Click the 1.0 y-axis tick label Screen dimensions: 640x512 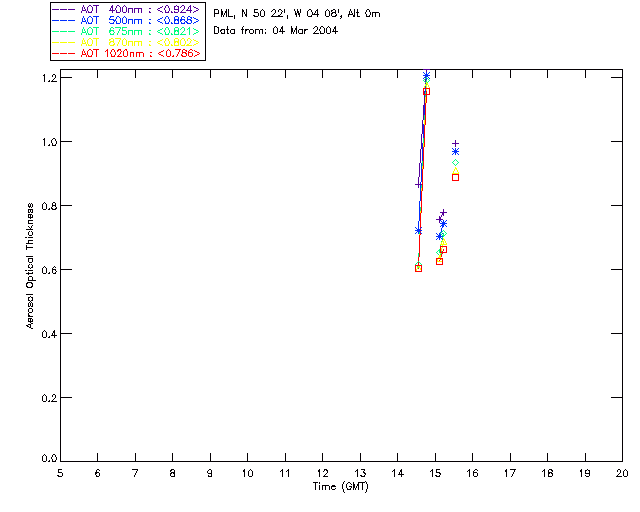tap(49, 142)
